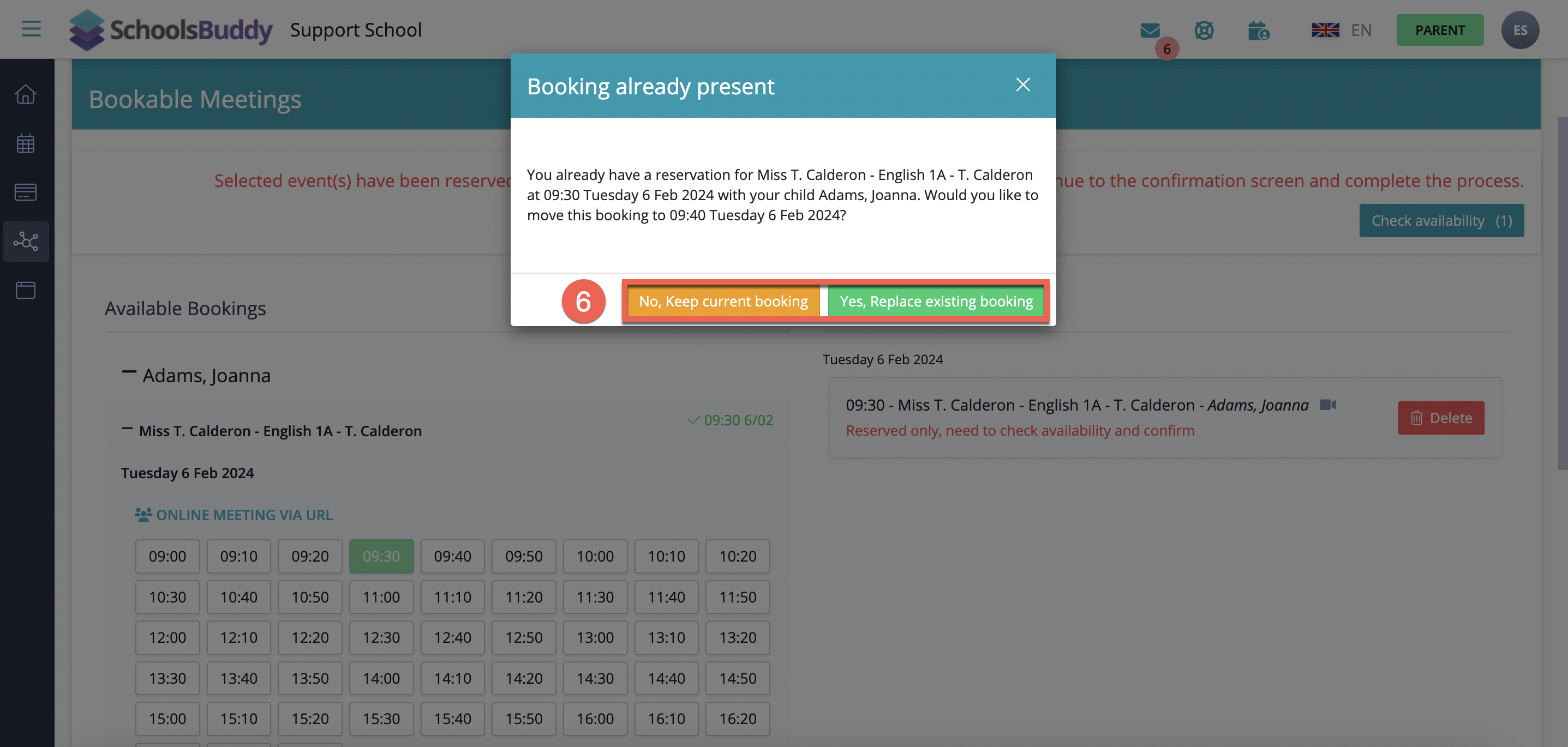Toggle the selected 09:30 time slot

point(381,556)
